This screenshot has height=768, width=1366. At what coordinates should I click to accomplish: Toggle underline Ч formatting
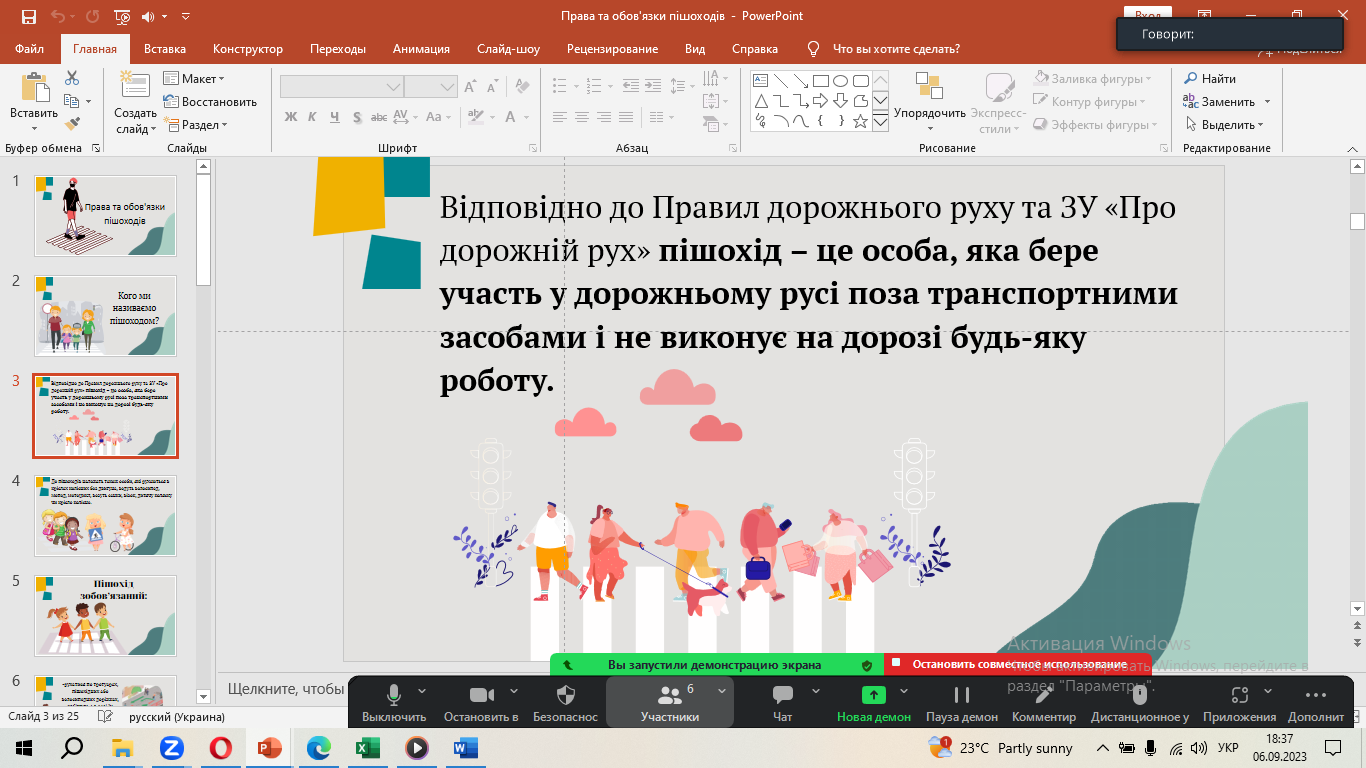click(335, 117)
